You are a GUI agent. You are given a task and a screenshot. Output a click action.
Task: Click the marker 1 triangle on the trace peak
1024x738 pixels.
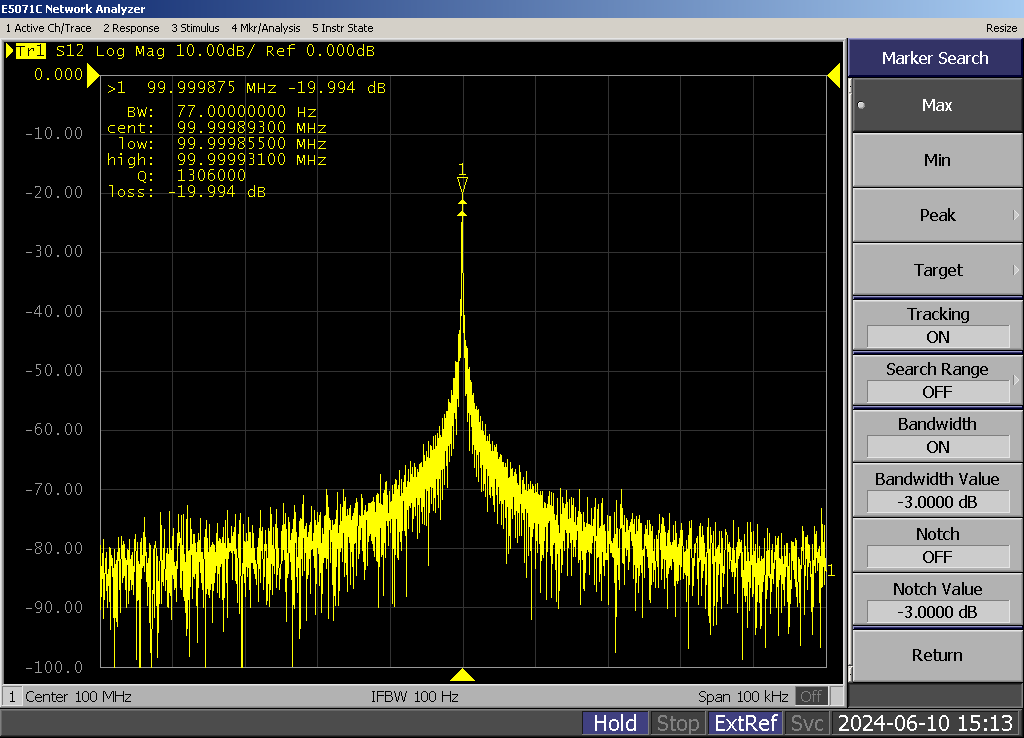tap(462, 185)
